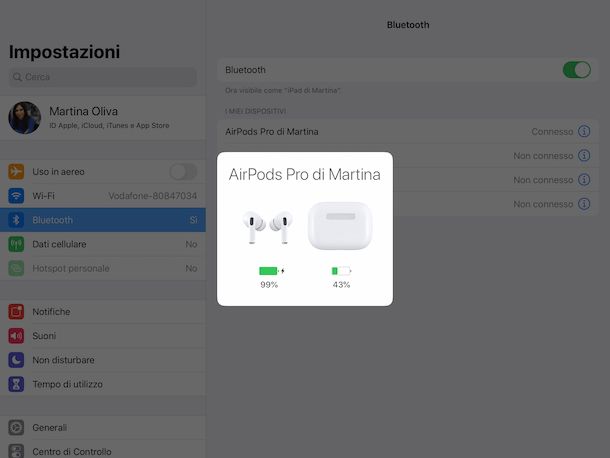
Task: Tap the Martina Oliva profile photo
Action: [25, 118]
